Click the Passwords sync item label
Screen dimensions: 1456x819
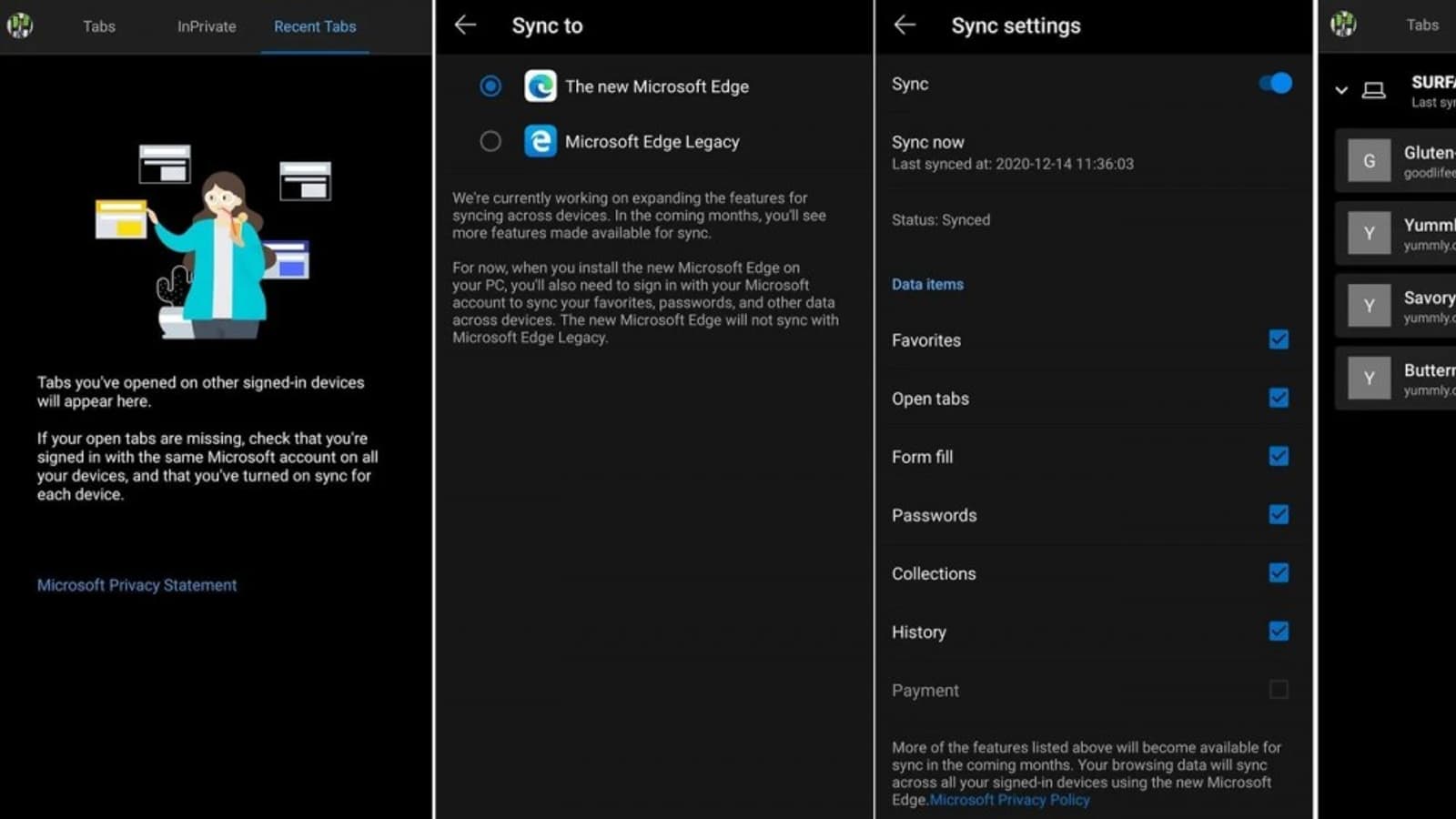coord(934,515)
